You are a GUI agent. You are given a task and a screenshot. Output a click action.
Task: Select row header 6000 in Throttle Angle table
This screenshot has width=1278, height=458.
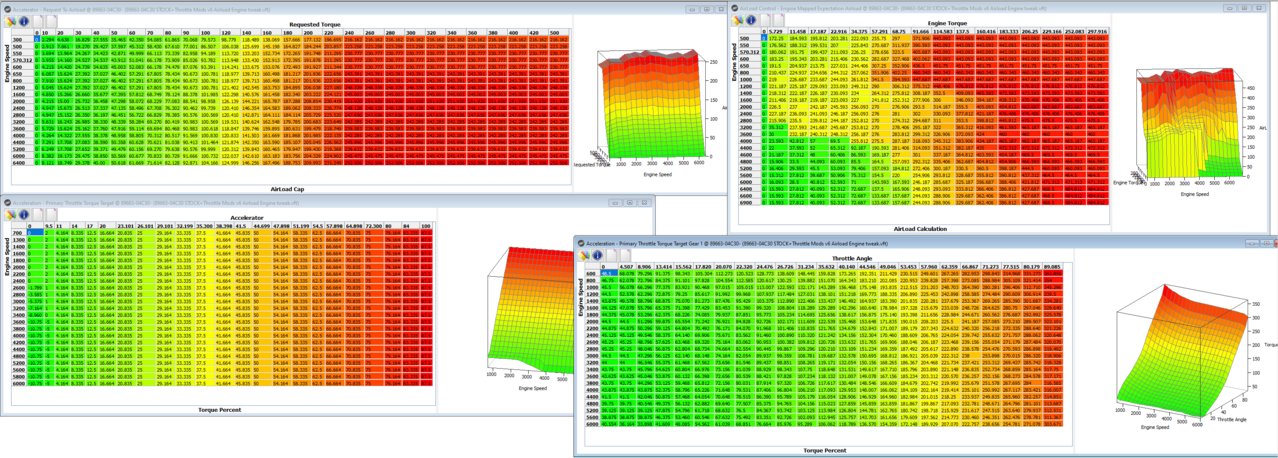pos(592,425)
